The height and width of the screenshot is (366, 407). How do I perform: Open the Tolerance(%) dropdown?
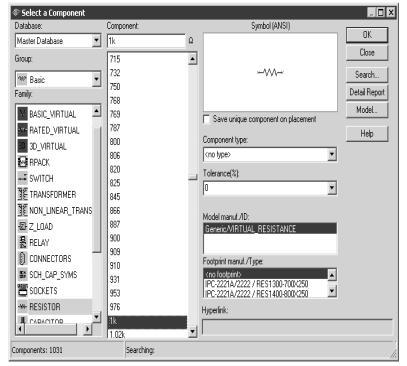(332, 188)
